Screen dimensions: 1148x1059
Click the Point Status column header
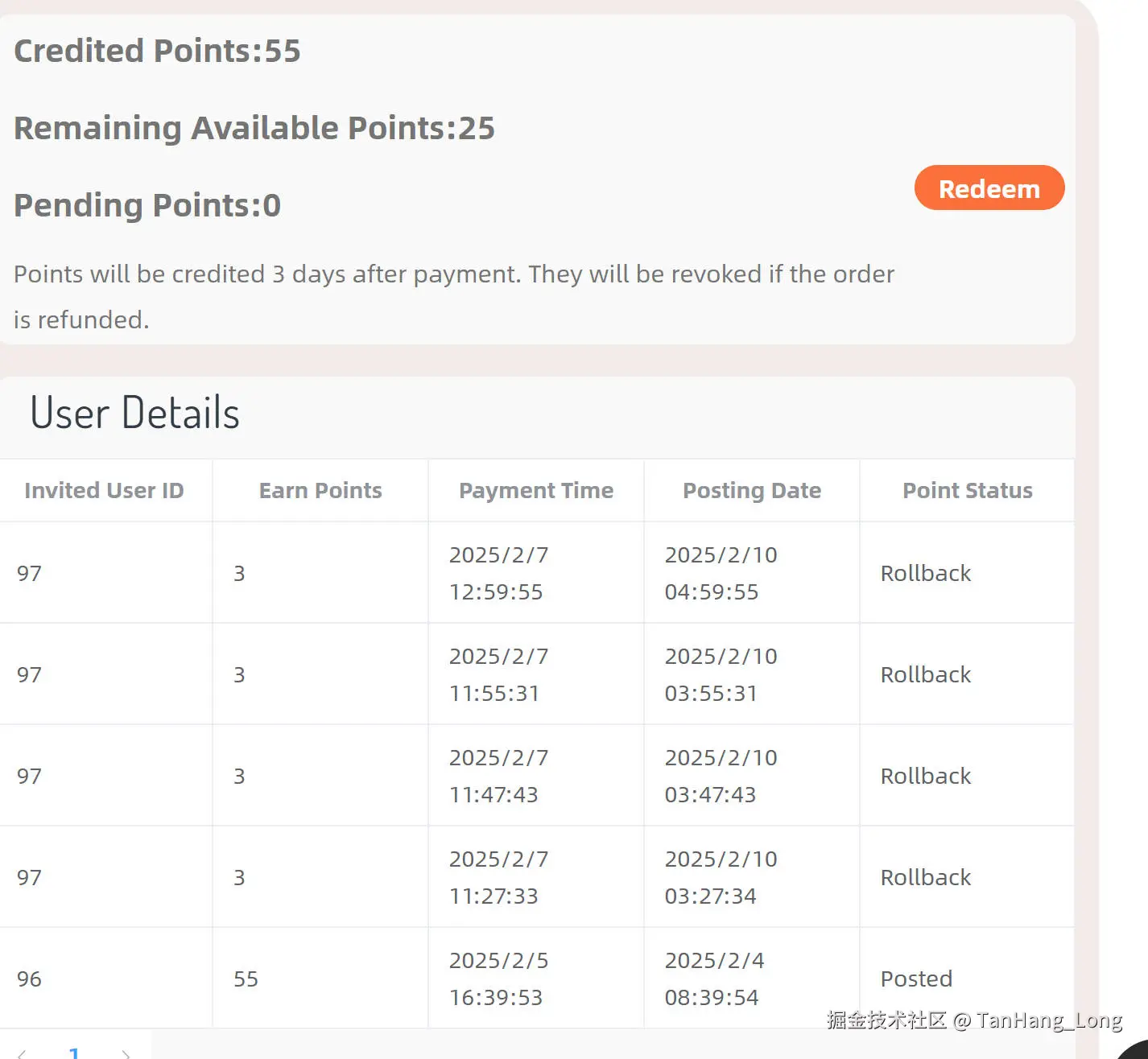click(x=967, y=491)
